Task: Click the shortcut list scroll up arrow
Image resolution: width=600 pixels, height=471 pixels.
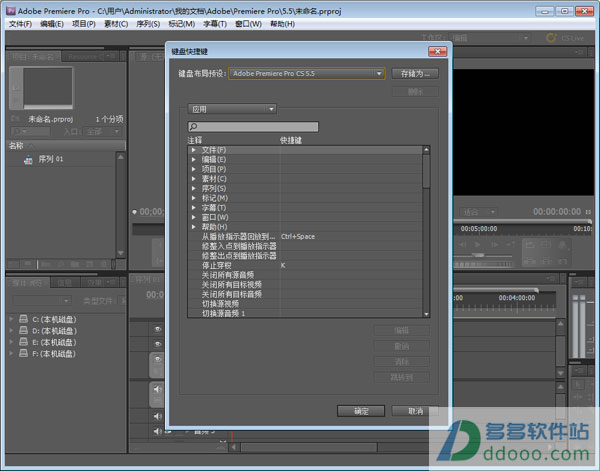Action: coord(426,150)
